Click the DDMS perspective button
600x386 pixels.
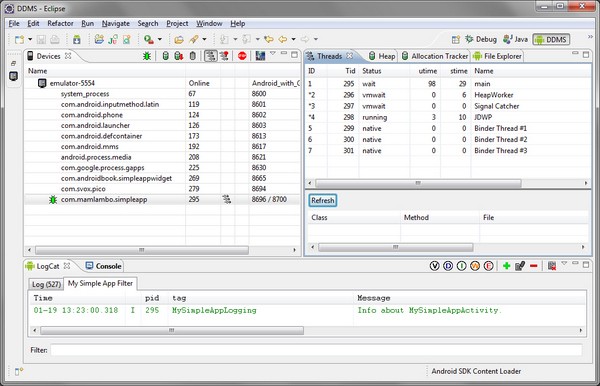tap(551, 39)
